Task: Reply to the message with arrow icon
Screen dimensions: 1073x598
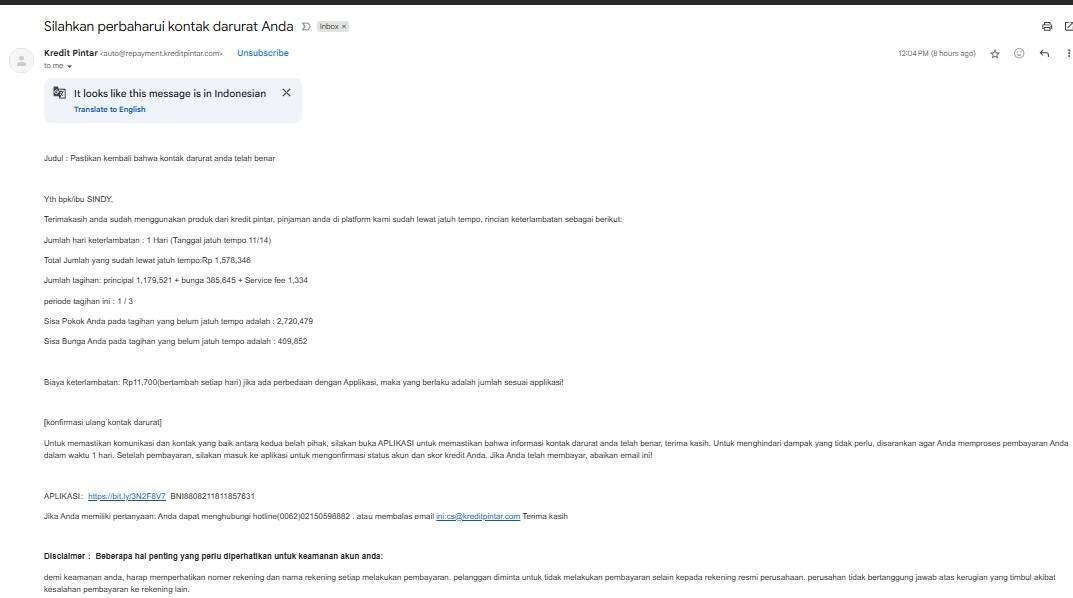Action: [1044, 54]
